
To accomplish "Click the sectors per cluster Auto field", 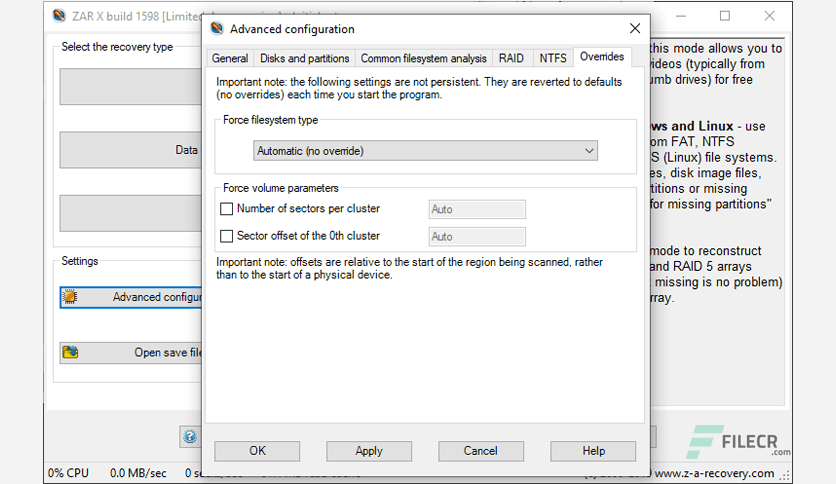I will (477, 209).
